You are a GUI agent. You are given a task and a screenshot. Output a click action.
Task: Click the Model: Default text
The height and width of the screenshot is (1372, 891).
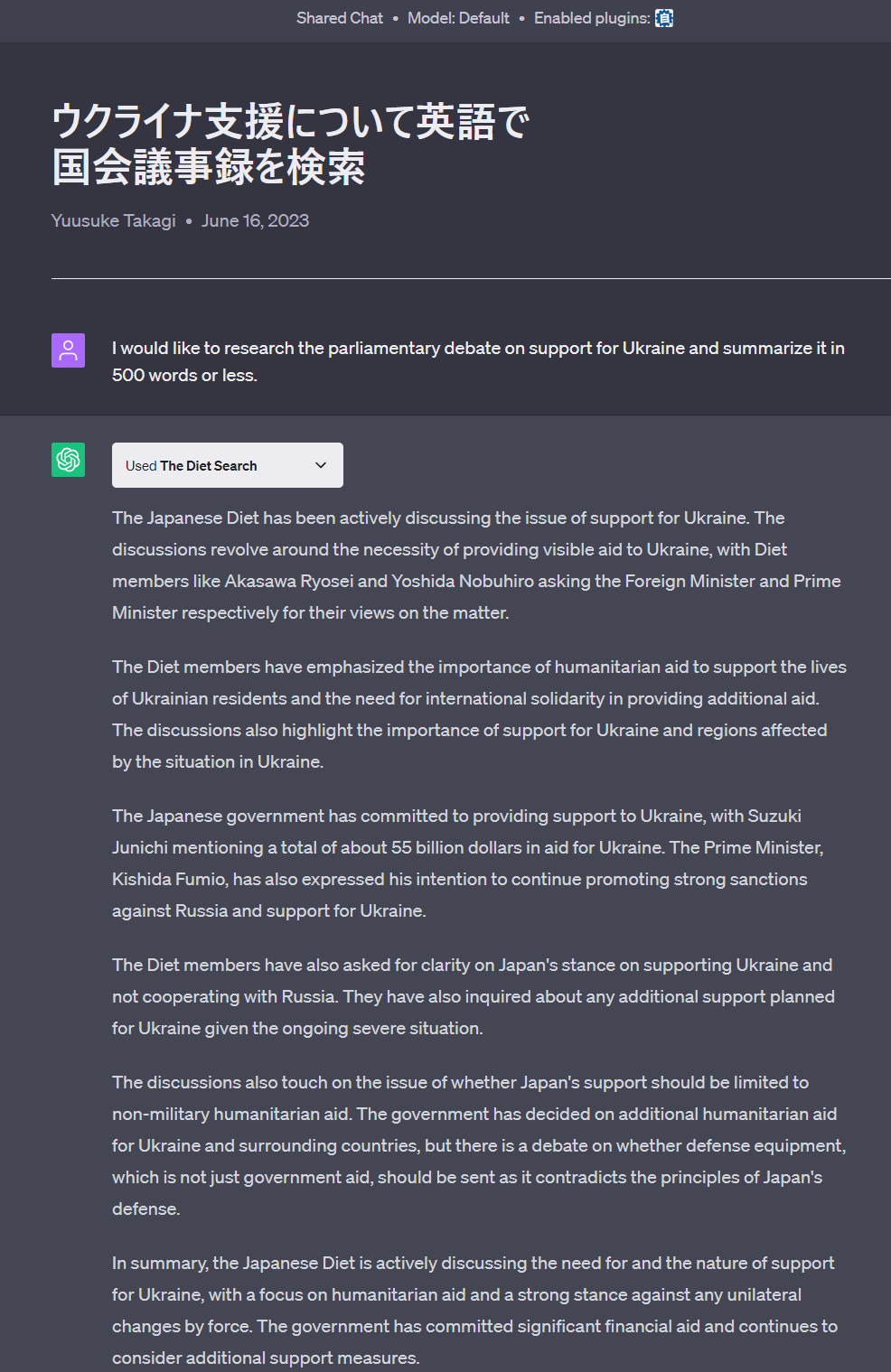click(458, 18)
